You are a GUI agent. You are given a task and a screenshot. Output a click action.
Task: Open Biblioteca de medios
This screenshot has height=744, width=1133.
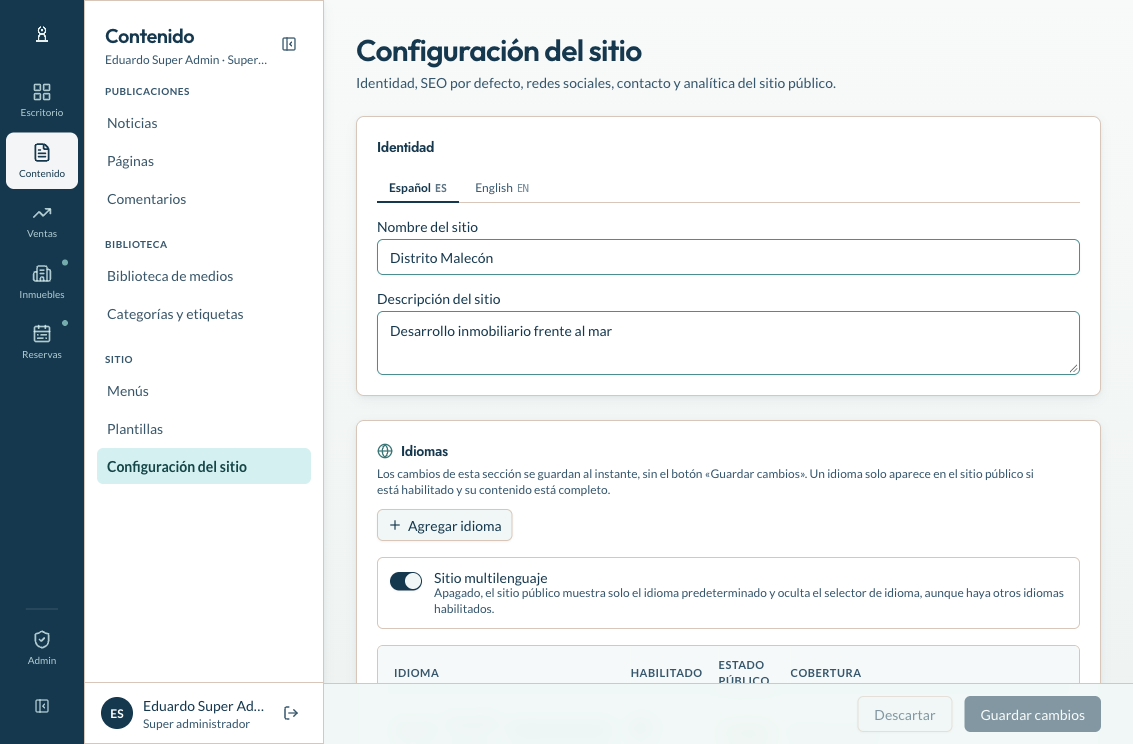pyautogui.click(x=204, y=276)
